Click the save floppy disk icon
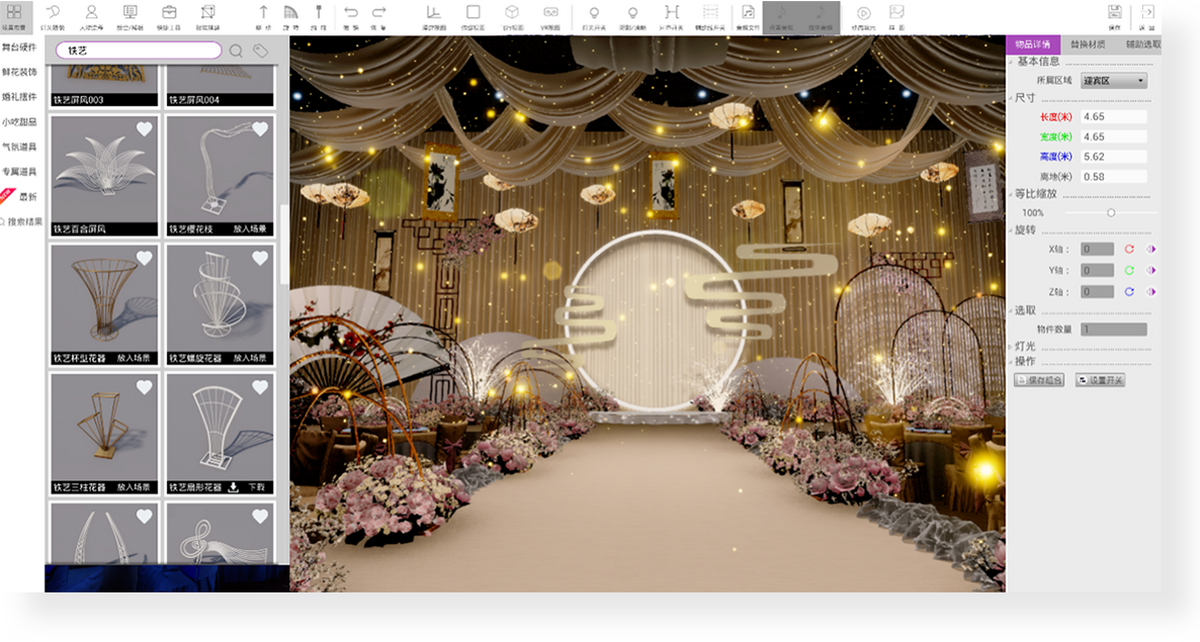This screenshot has height=642, width=1200. pos(1114,12)
